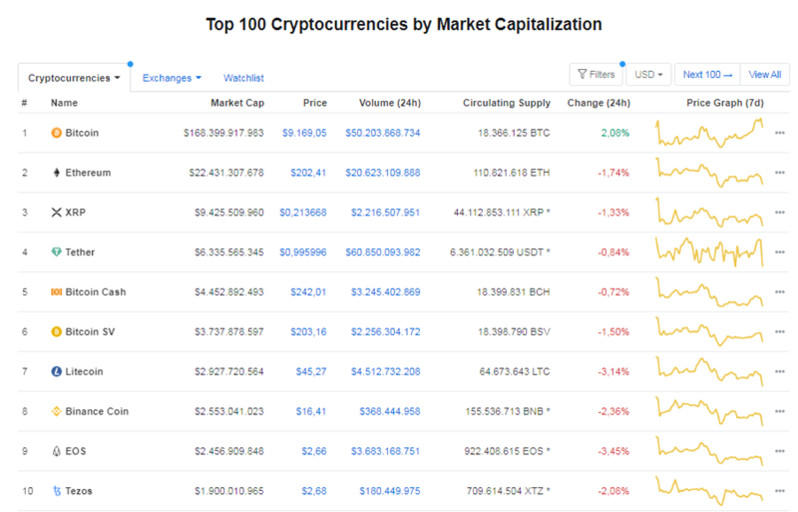Click the XRP logo icon

[x=56, y=212]
